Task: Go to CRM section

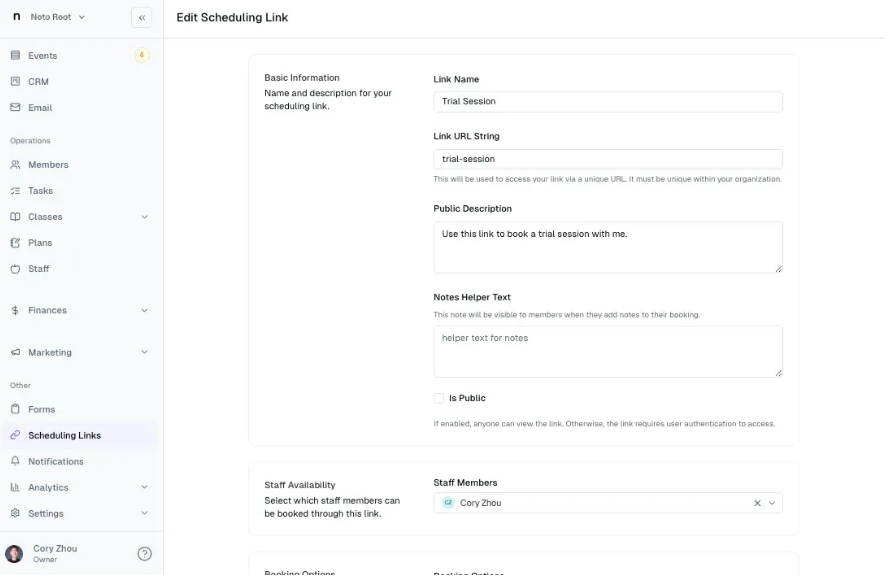Action: tap(80, 81)
